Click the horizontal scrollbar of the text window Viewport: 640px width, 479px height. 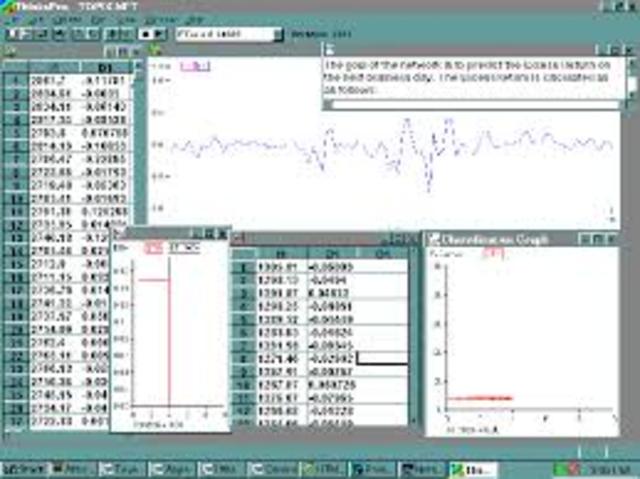pyautogui.click(x=473, y=105)
